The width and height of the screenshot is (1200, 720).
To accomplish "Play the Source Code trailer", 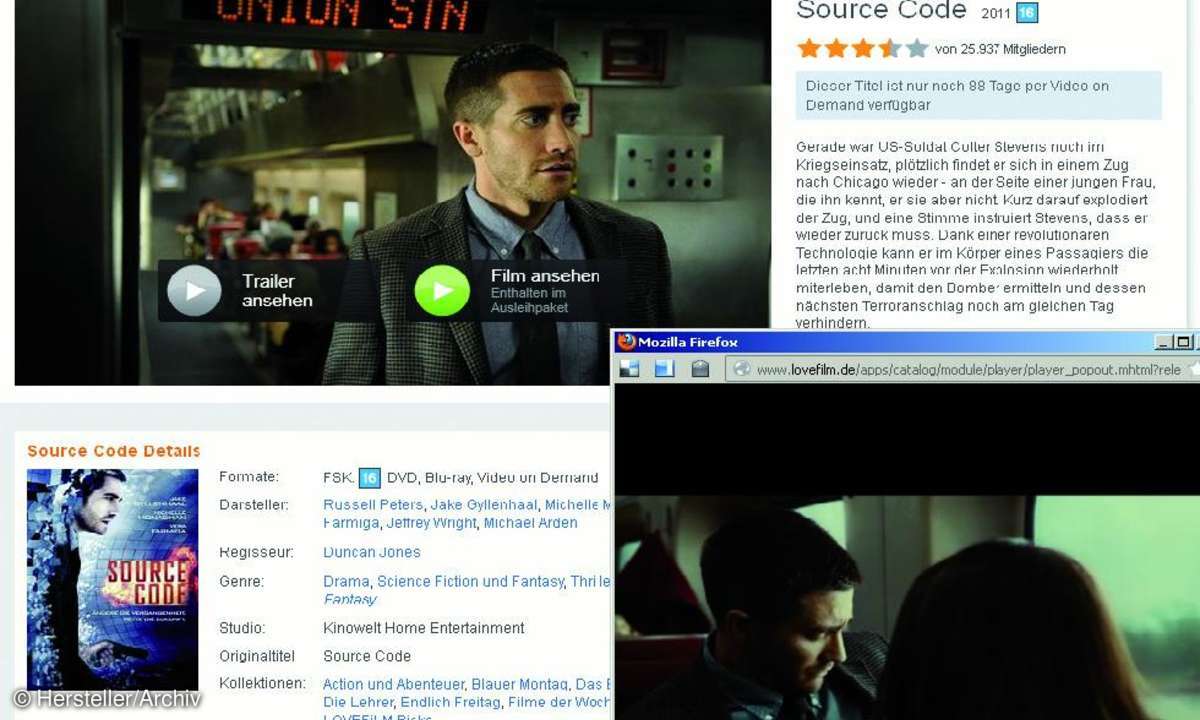I will [194, 291].
